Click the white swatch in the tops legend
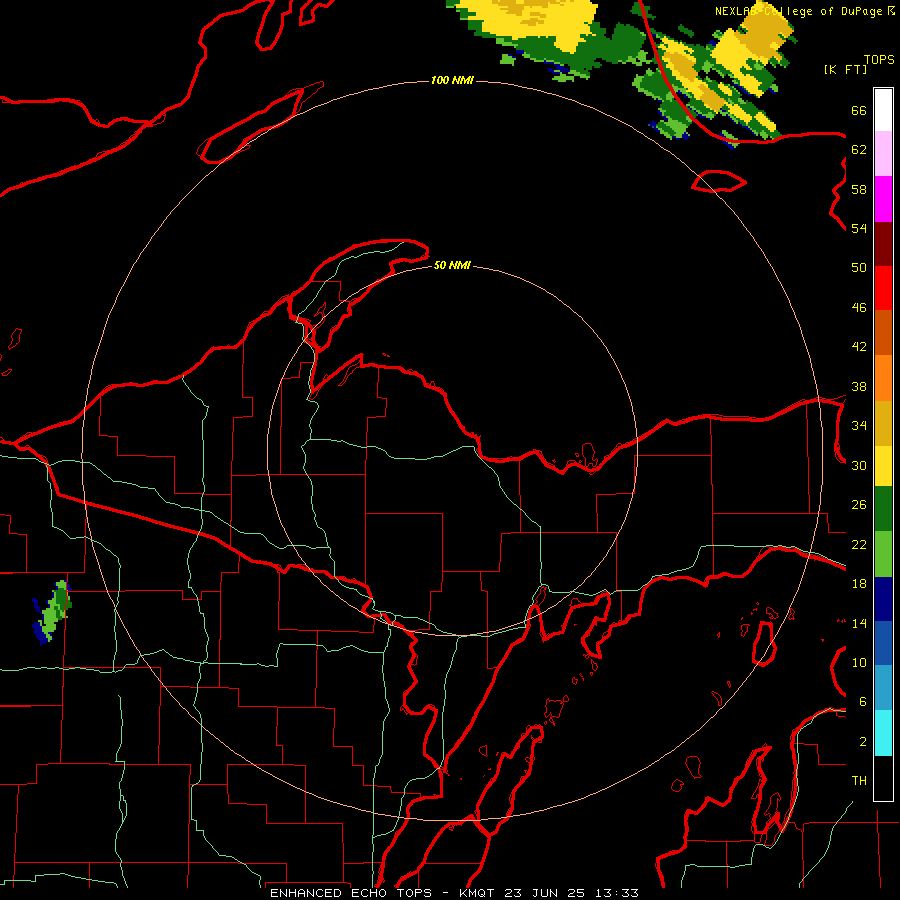This screenshot has height=900, width=900. pos(883,110)
